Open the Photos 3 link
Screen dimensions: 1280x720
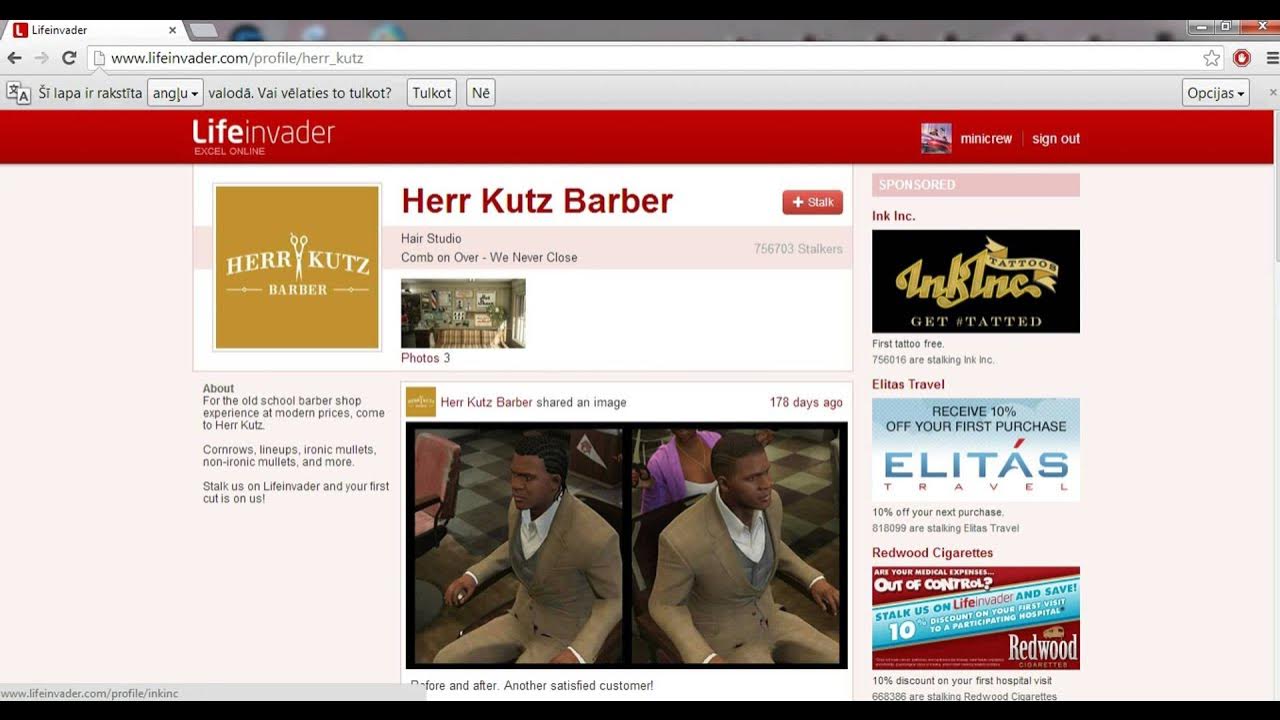tap(426, 358)
